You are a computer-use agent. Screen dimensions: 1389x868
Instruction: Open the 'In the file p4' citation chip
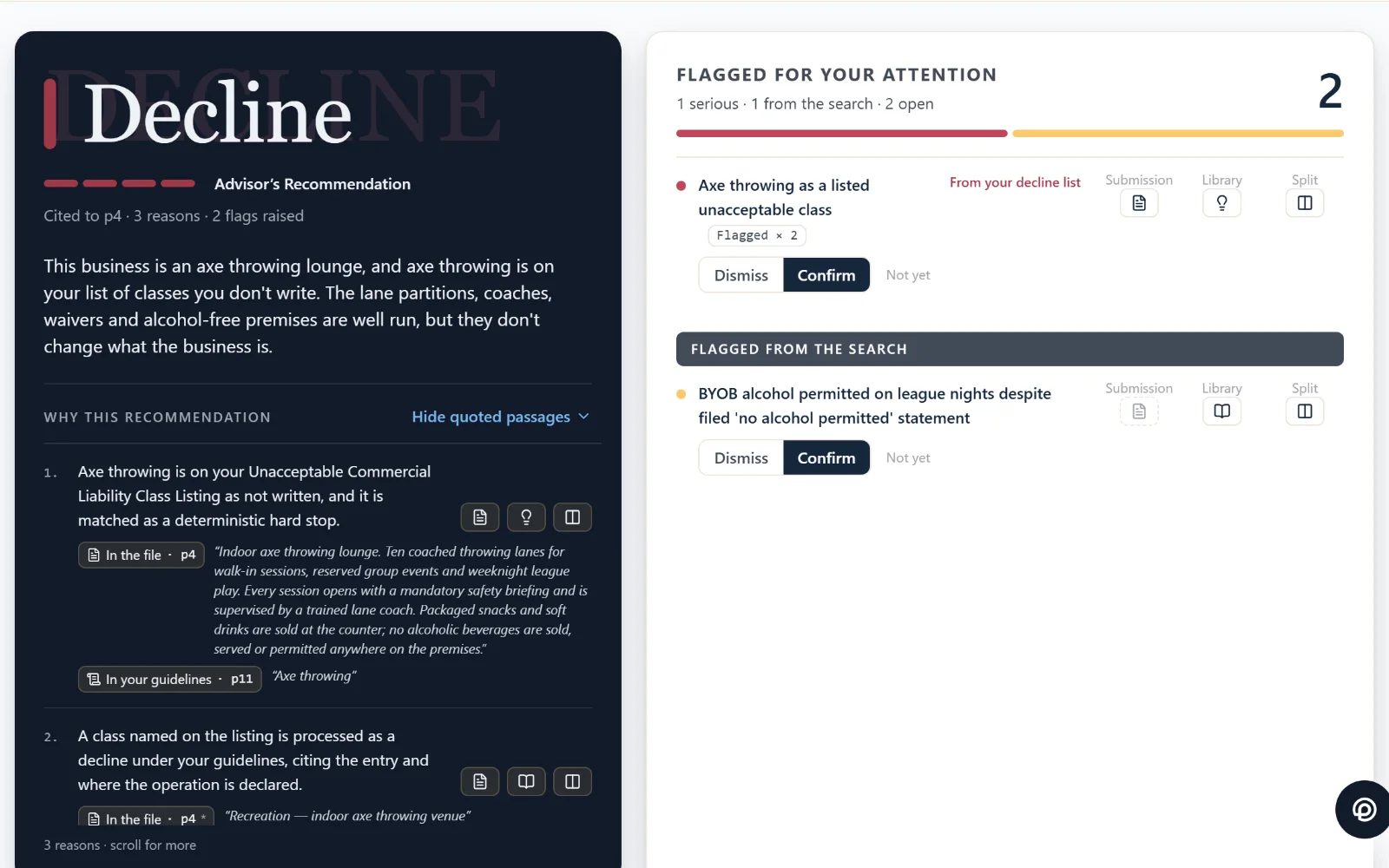click(142, 556)
